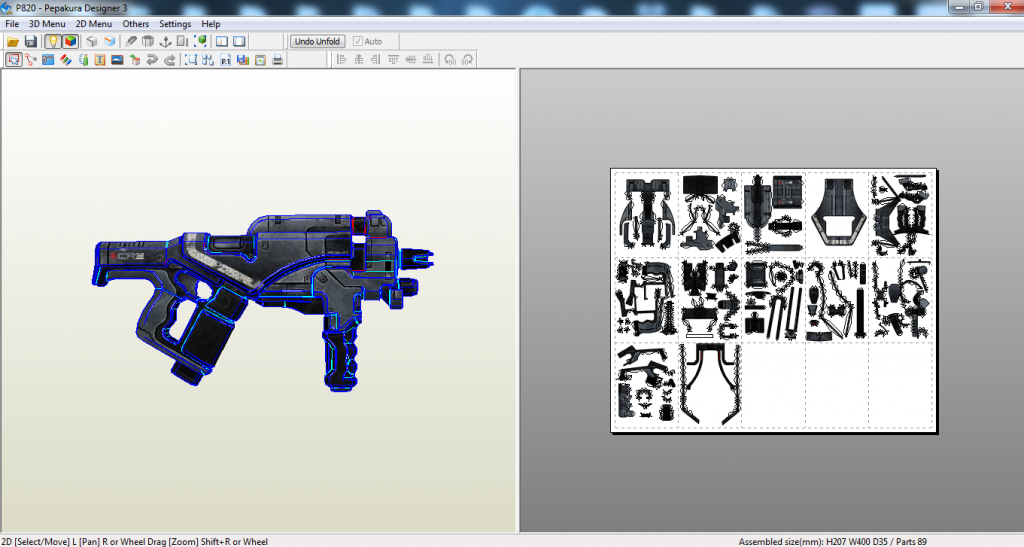Image resolution: width=1024 pixels, height=547 pixels.
Task: Click the align horizontal center icon
Action: (x=359, y=59)
